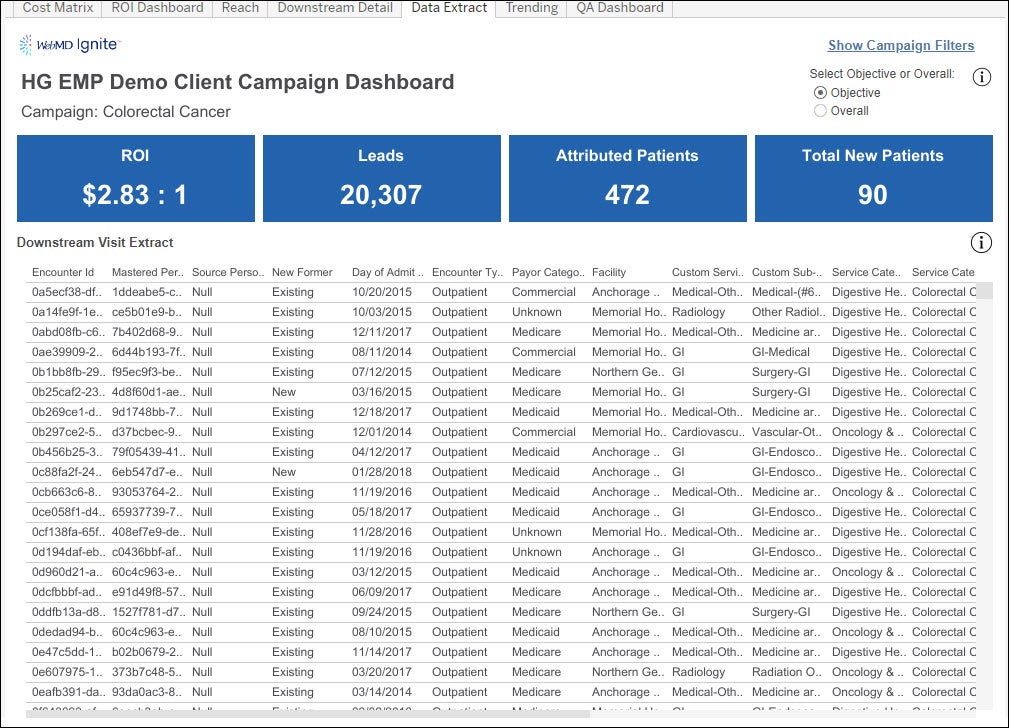Open the Downstream Detail tab

point(335,8)
